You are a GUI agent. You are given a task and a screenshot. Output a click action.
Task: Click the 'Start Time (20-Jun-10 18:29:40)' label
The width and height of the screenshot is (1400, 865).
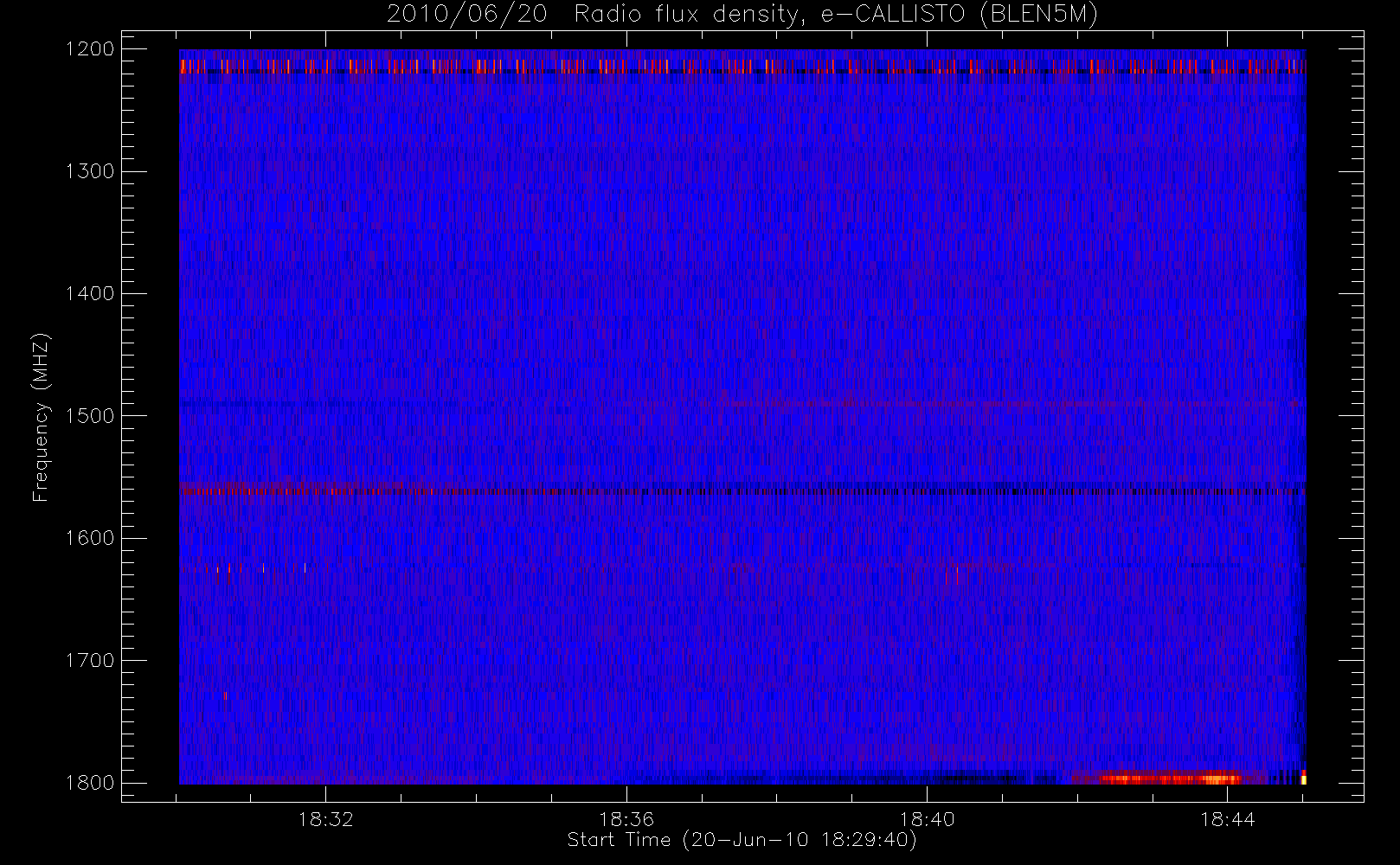click(742, 840)
